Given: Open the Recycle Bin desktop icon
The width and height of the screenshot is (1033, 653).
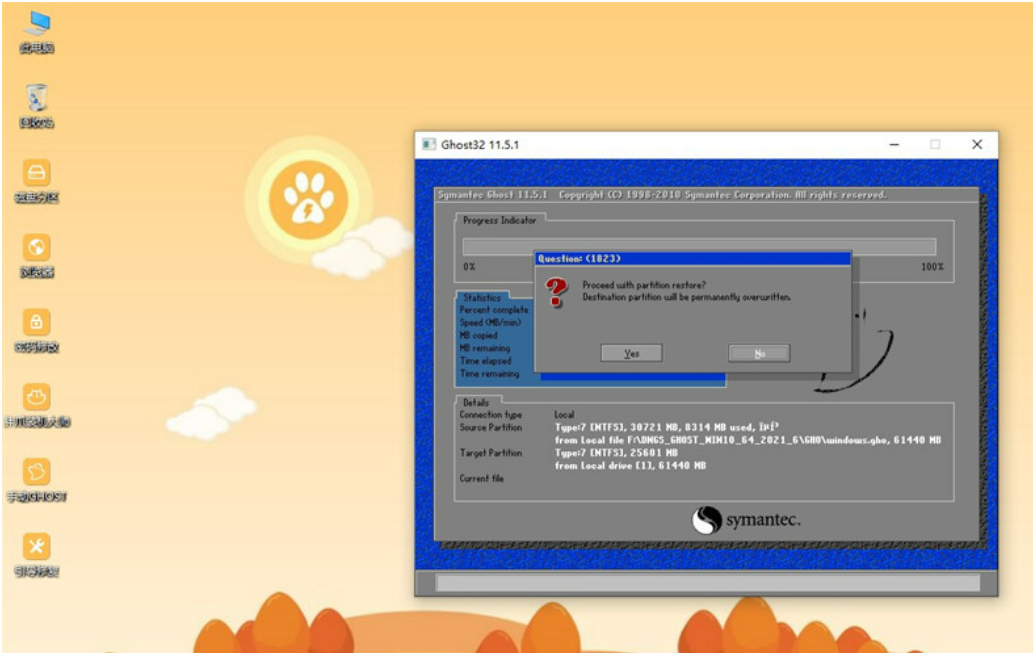Looking at the screenshot, I should point(36,98).
